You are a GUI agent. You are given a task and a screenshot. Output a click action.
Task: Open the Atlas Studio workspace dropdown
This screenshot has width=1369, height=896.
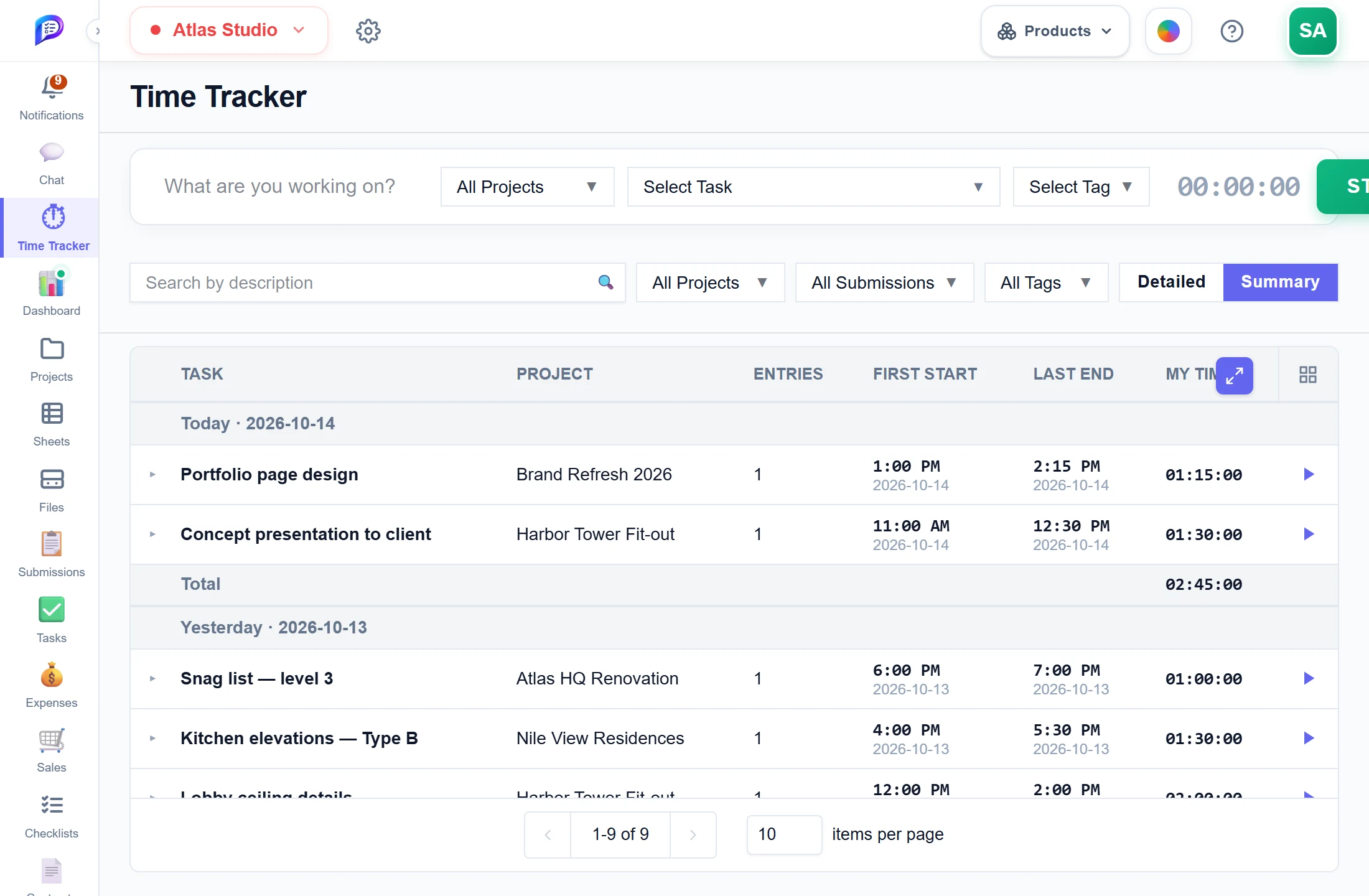click(x=229, y=30)
